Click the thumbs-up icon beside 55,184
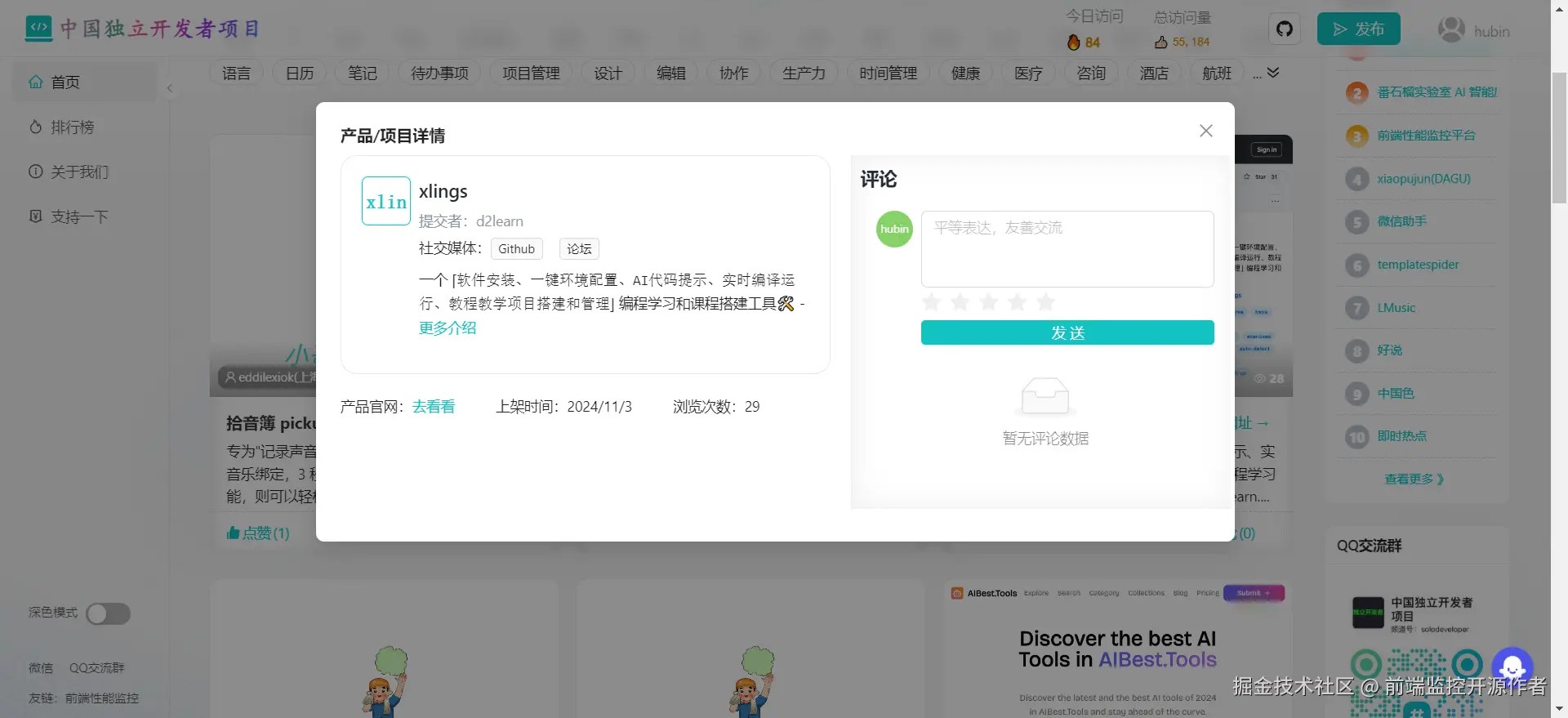This screenshot has width=1568, height=718. pos(1160,42)
